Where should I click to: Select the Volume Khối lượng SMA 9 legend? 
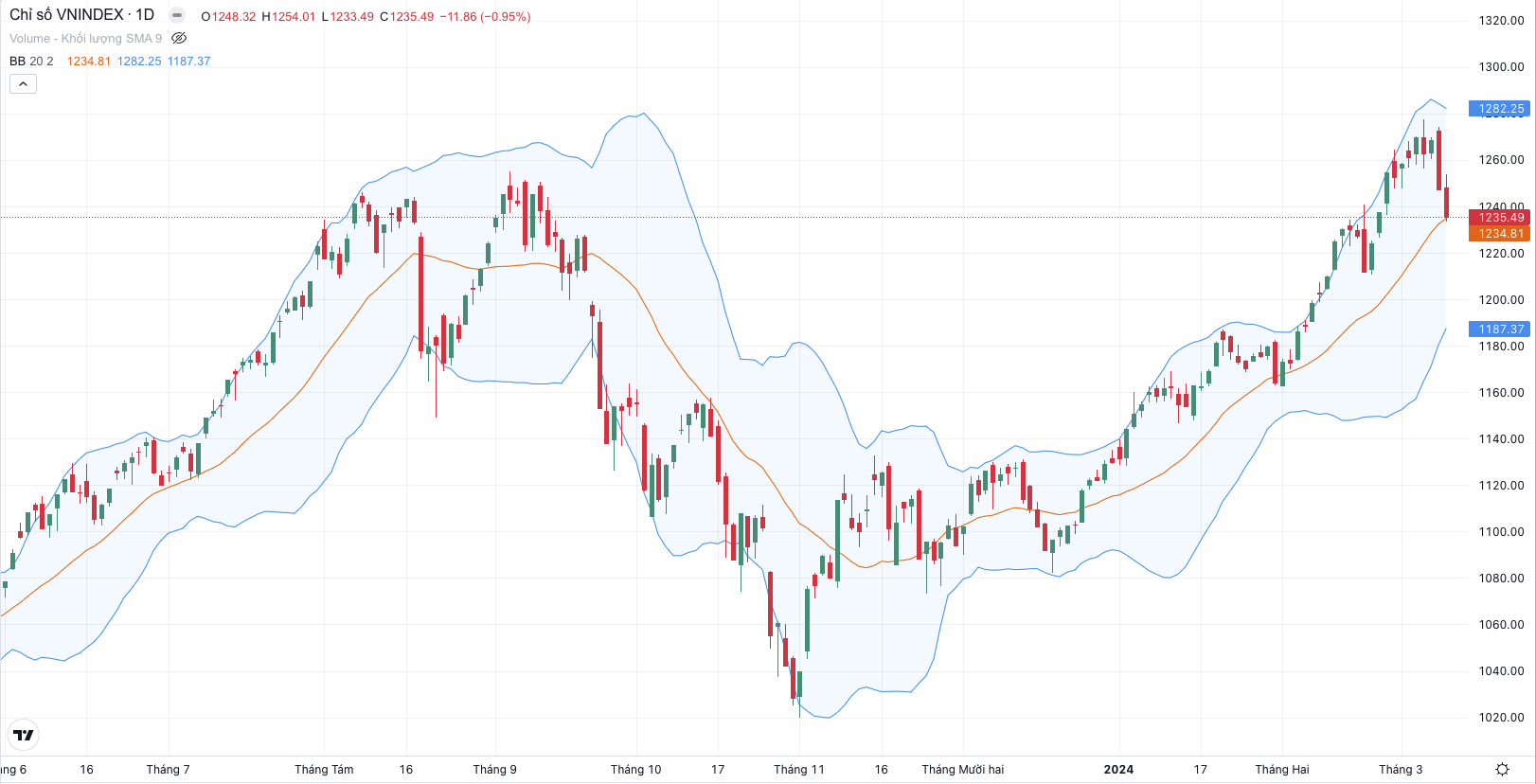[85, 39]
